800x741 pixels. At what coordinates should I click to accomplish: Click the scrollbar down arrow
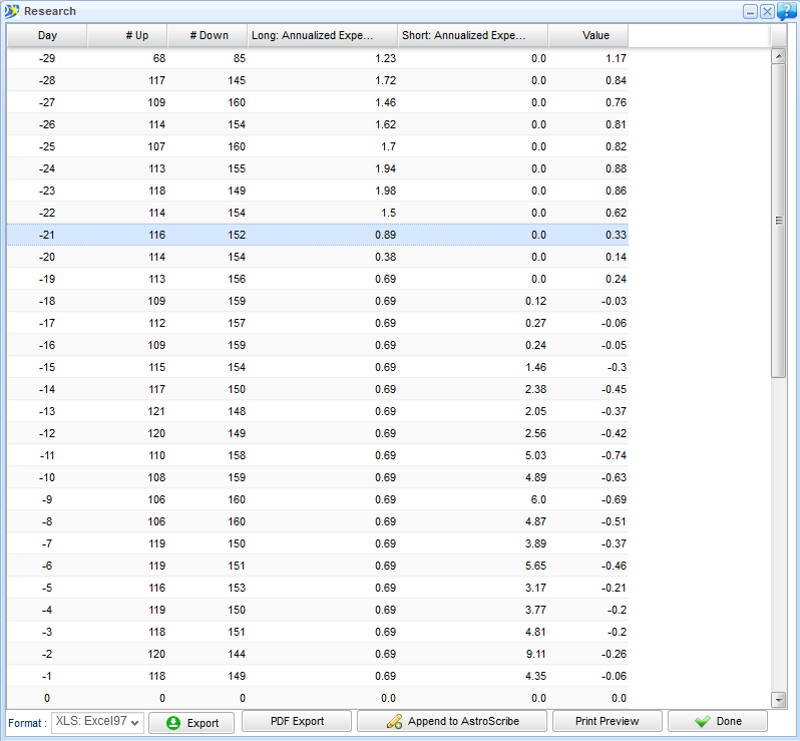[x=779, y=699]
